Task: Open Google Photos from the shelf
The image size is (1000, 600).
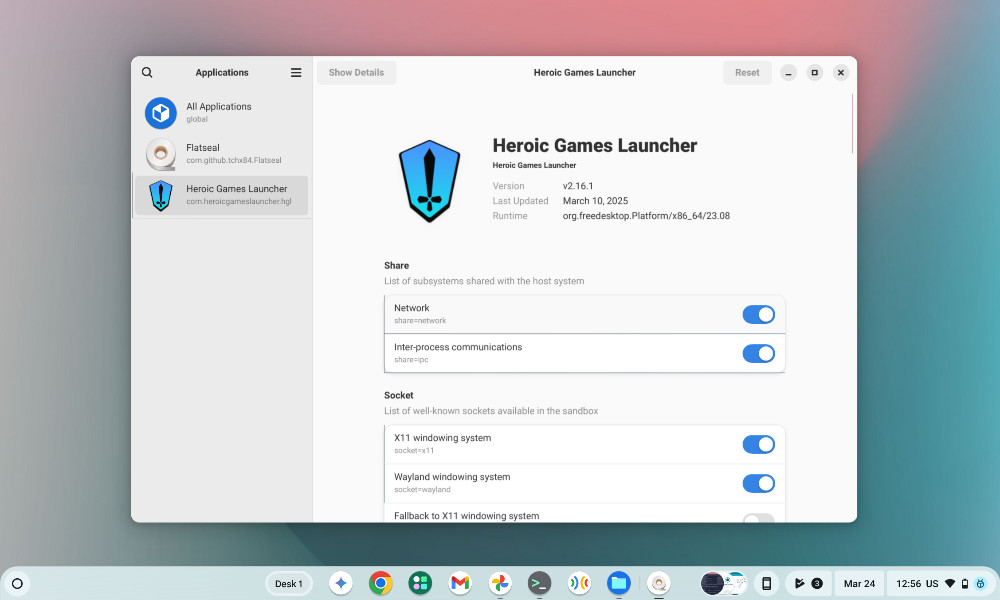Action: [x=500, y=583]
